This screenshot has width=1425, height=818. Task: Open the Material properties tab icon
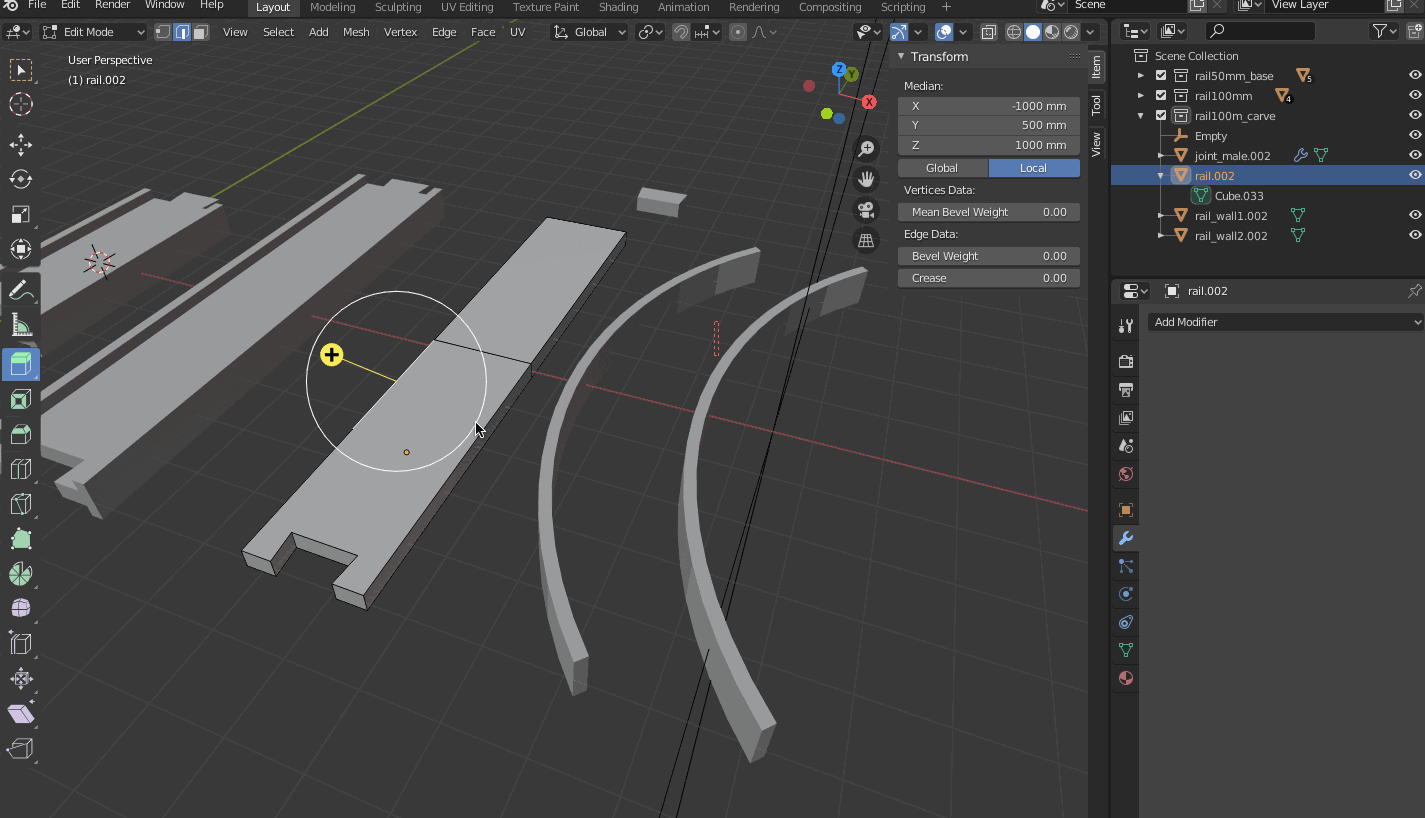1126,678
